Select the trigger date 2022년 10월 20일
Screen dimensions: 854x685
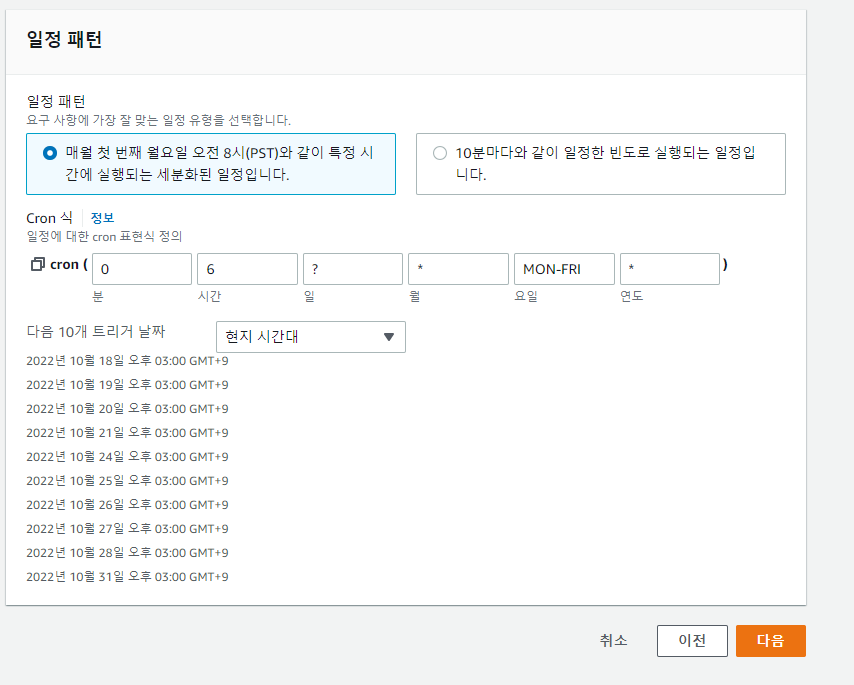pyautogui.click(x=127, y=409)
